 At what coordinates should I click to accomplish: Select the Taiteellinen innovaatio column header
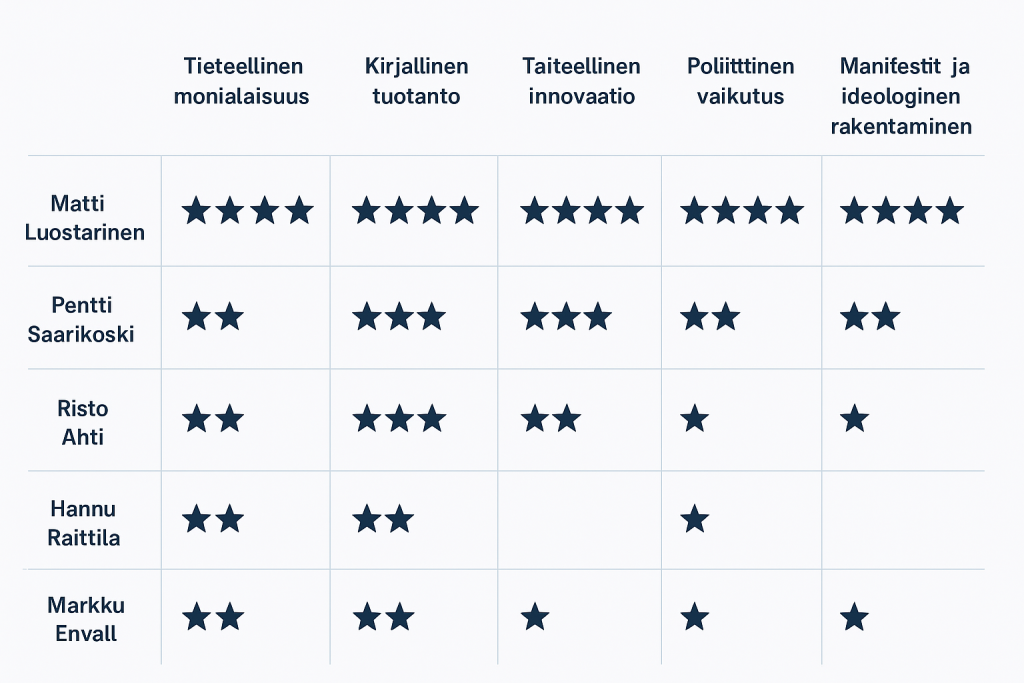tap(581, 81)
